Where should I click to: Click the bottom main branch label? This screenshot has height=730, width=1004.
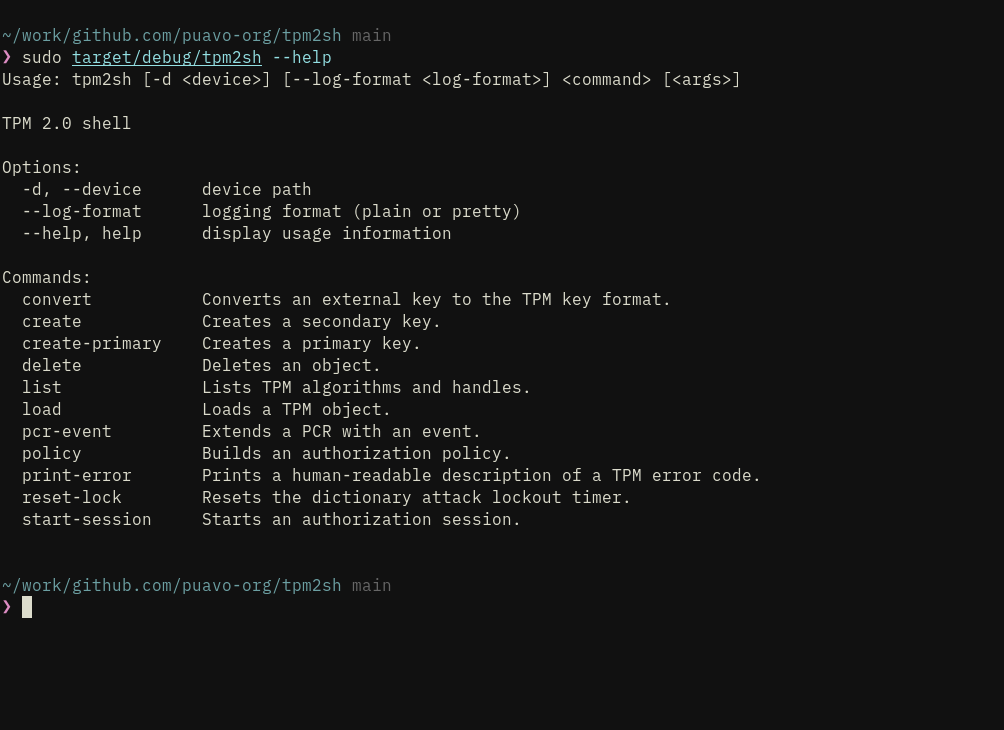pos(371,586)
